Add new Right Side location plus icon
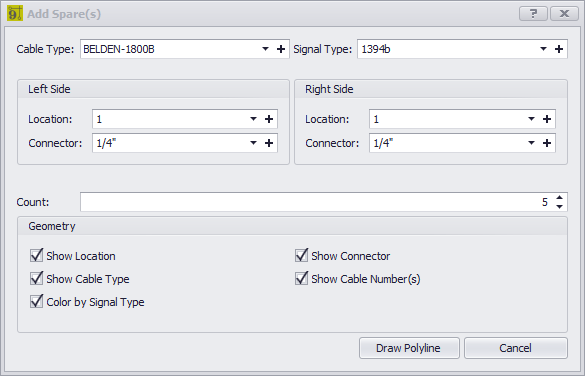The width and height of the screenshot is (585, 376). (x=547, y=119)
